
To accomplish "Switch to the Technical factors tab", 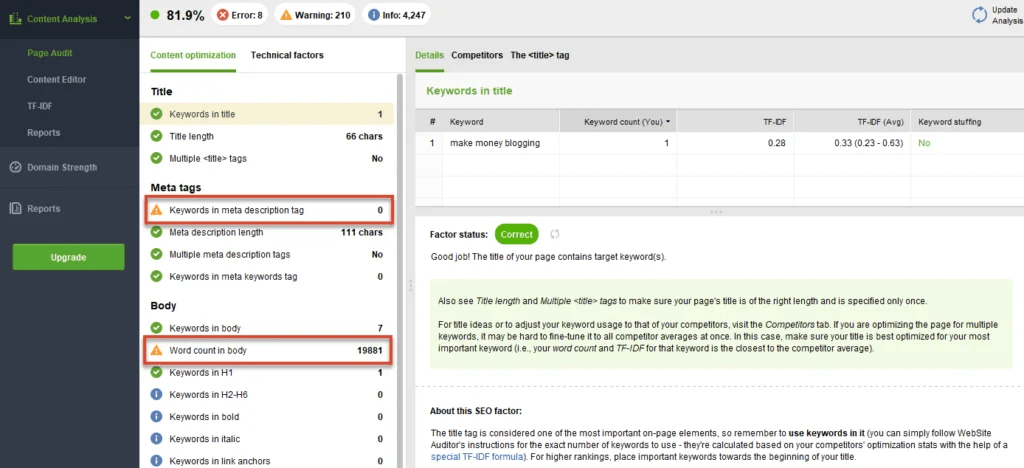I will [x=287, y=55].
